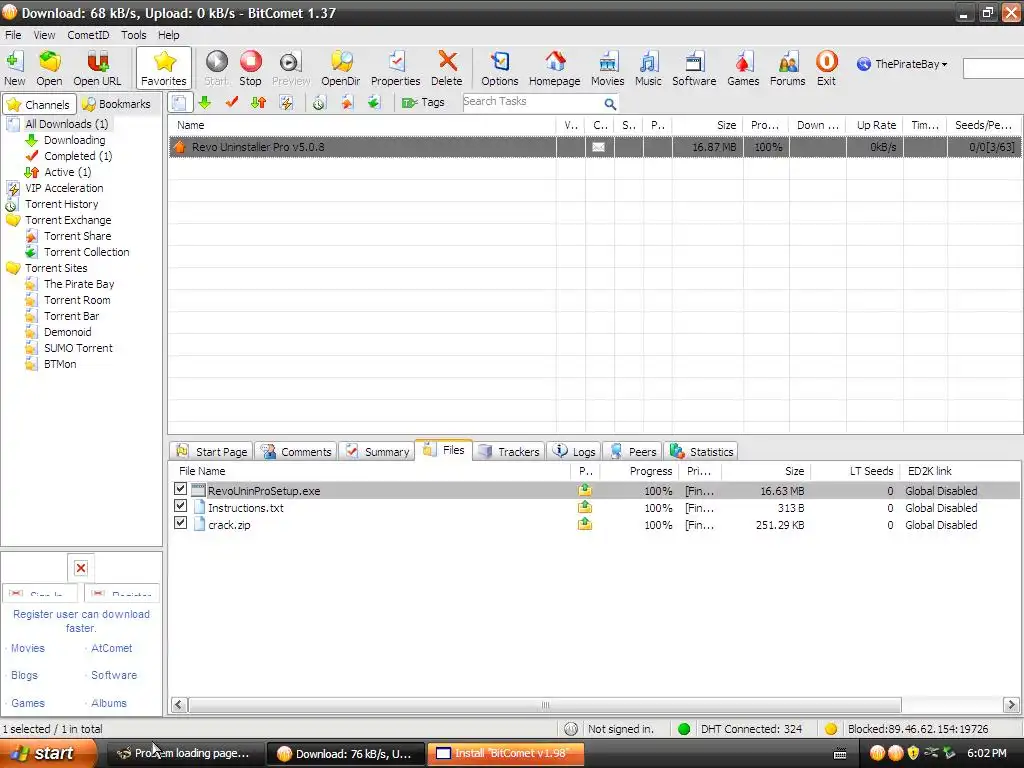
Task: Switch to the Peers tab
Action: [x=633, y=451]
